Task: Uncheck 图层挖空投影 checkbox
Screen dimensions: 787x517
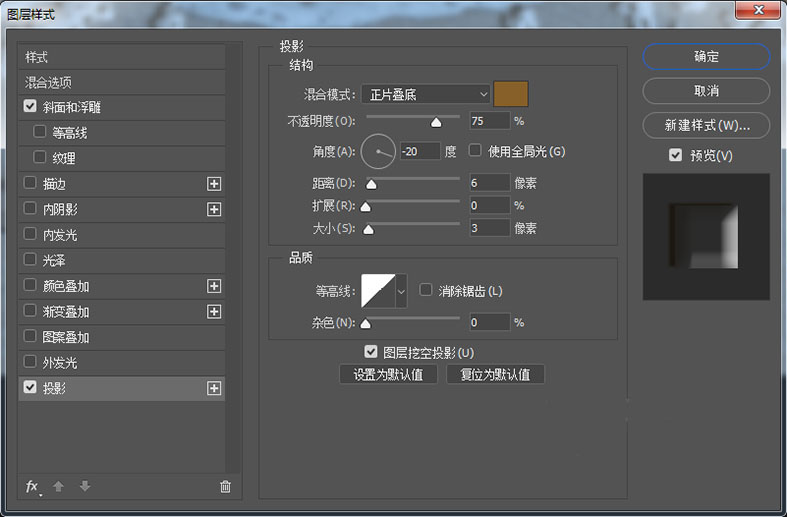Action: tap(371, 351)
